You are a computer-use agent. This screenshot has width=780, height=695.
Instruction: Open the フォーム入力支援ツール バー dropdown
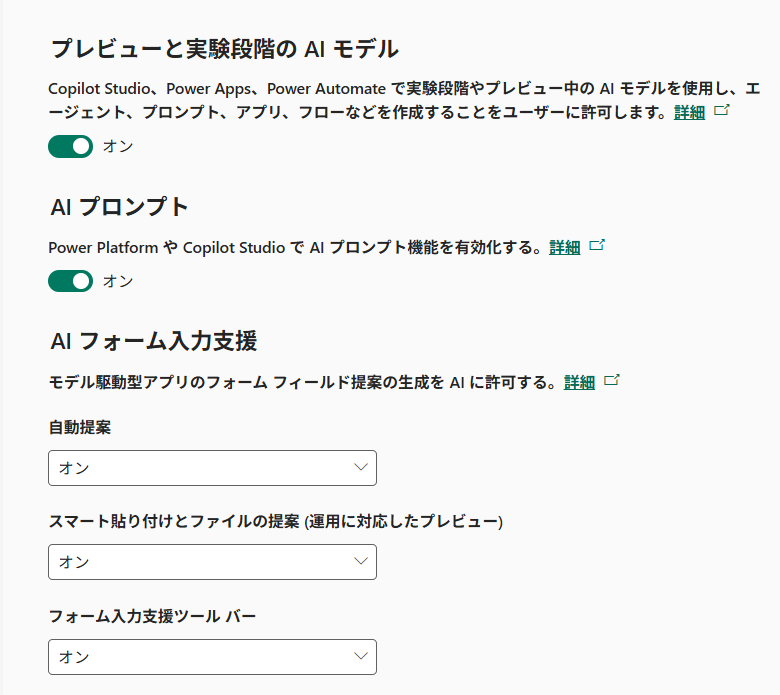click(212, 656)
